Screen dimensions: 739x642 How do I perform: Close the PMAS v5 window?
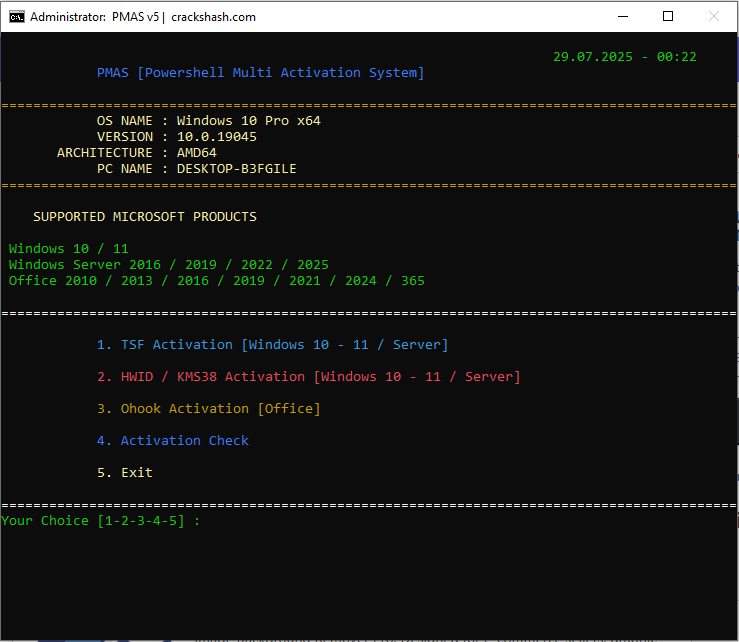click(x=714, y=16)
